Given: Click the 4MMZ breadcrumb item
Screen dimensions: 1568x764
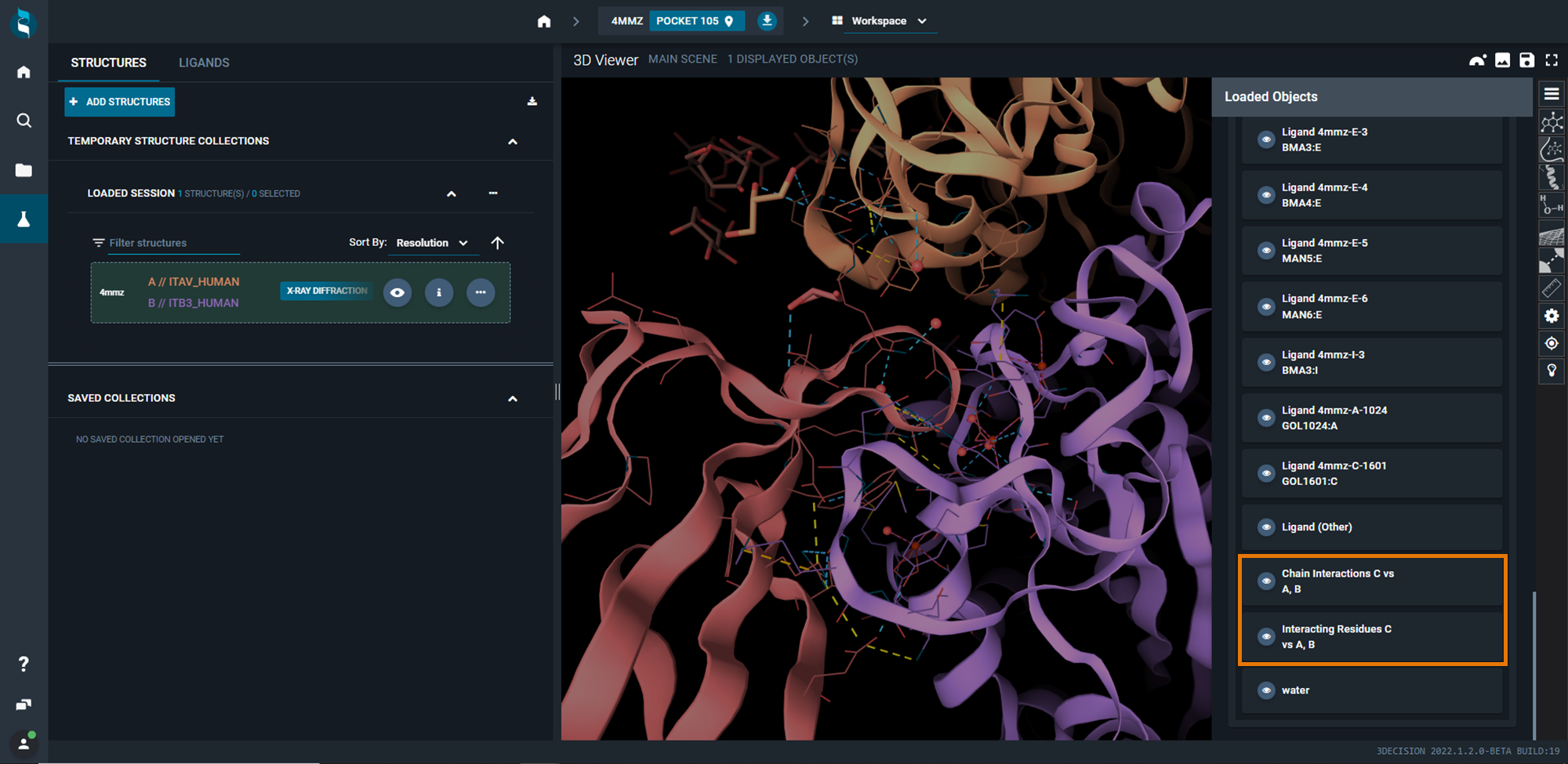Looking at the screenshot, I should [626, 21].
